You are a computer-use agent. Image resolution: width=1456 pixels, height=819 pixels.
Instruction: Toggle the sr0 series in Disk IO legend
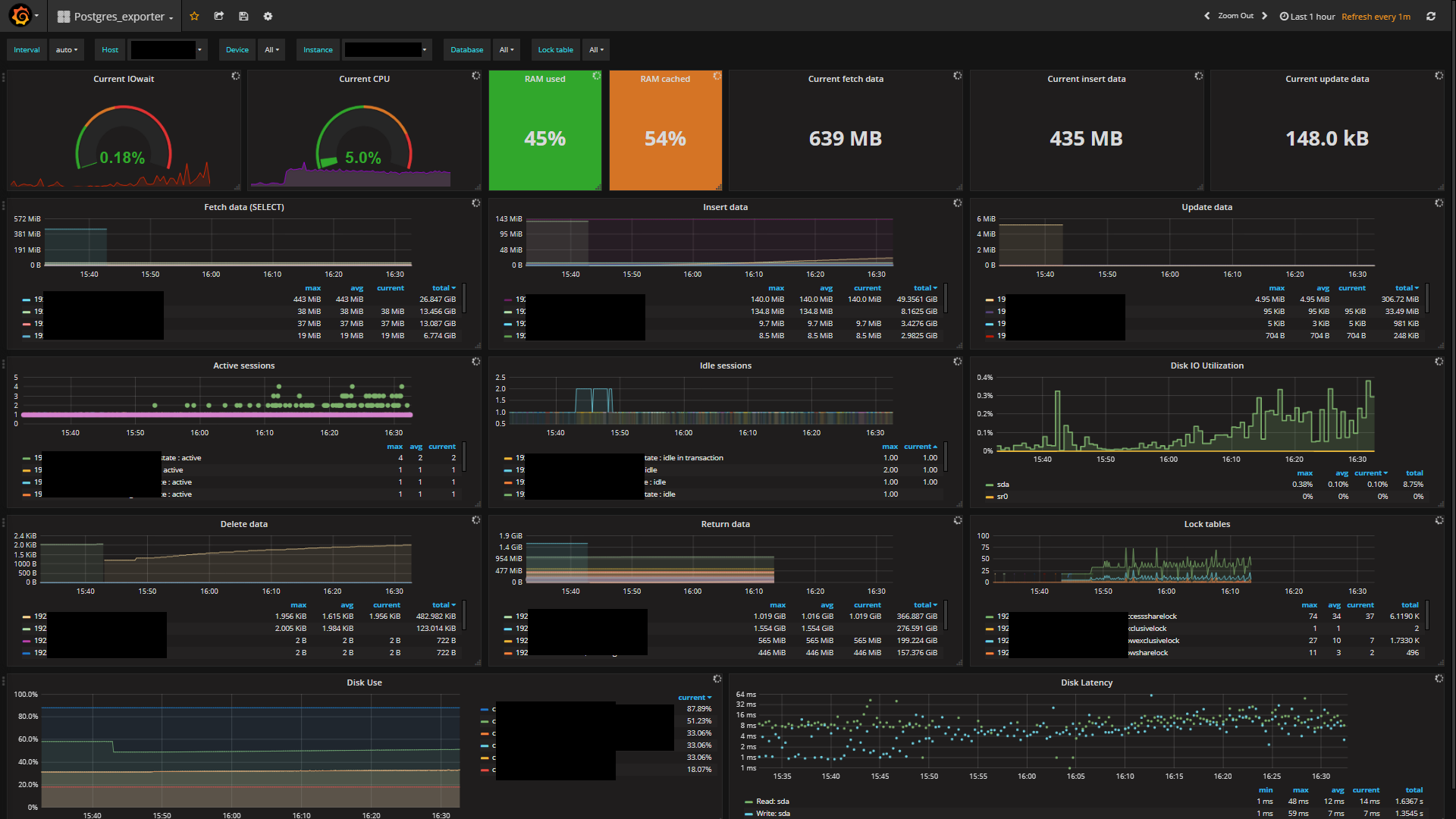[1002, 497]
